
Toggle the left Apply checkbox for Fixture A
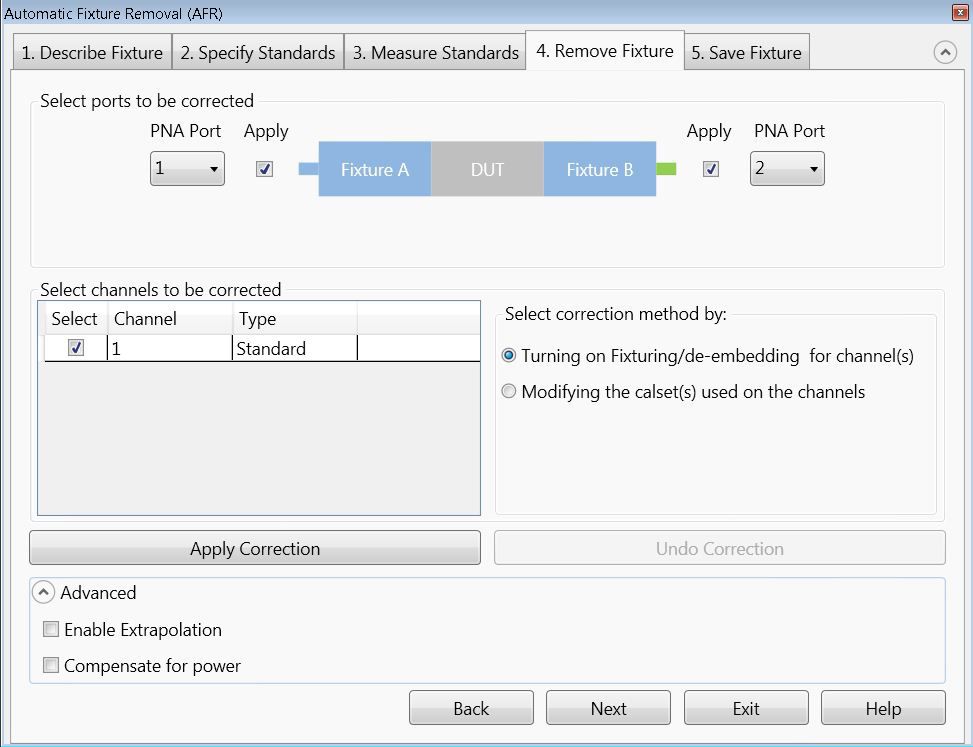[265, 169]
